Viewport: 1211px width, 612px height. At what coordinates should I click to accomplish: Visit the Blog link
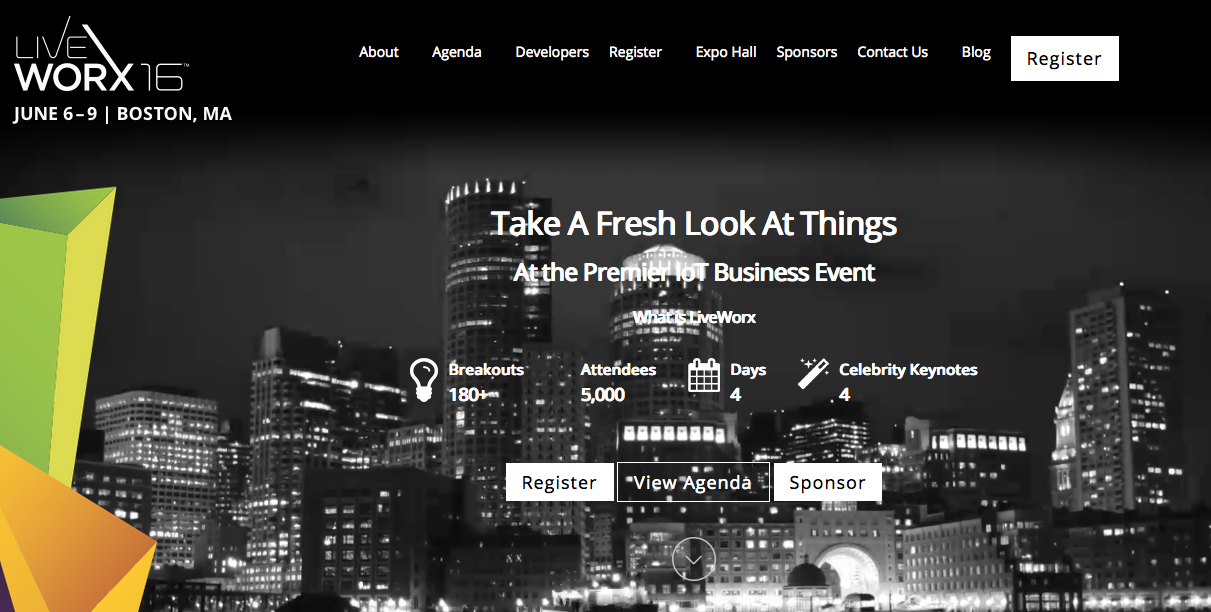[976, 52]
